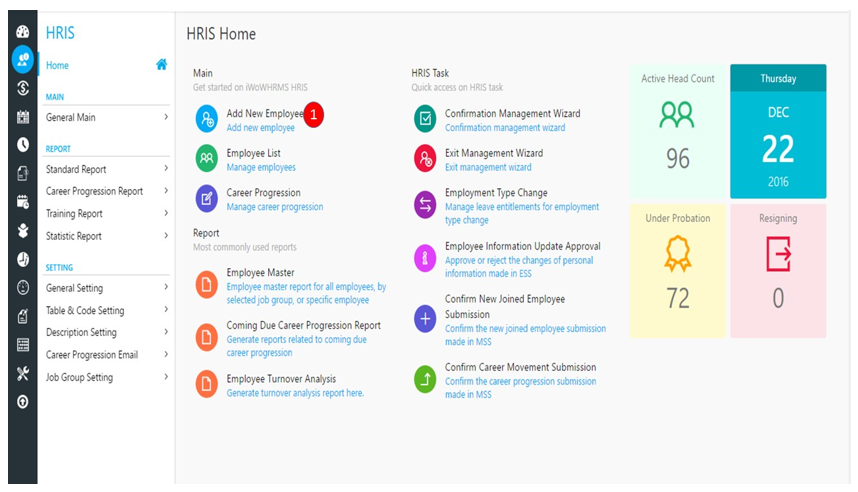This screenshot has height=492, width=858.
Task: Click the Under Probation value 72
Action: point(677,298)
